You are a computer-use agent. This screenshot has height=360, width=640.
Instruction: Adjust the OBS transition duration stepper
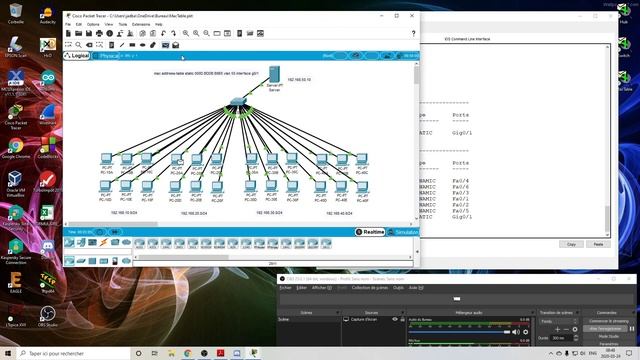(576, 338)
